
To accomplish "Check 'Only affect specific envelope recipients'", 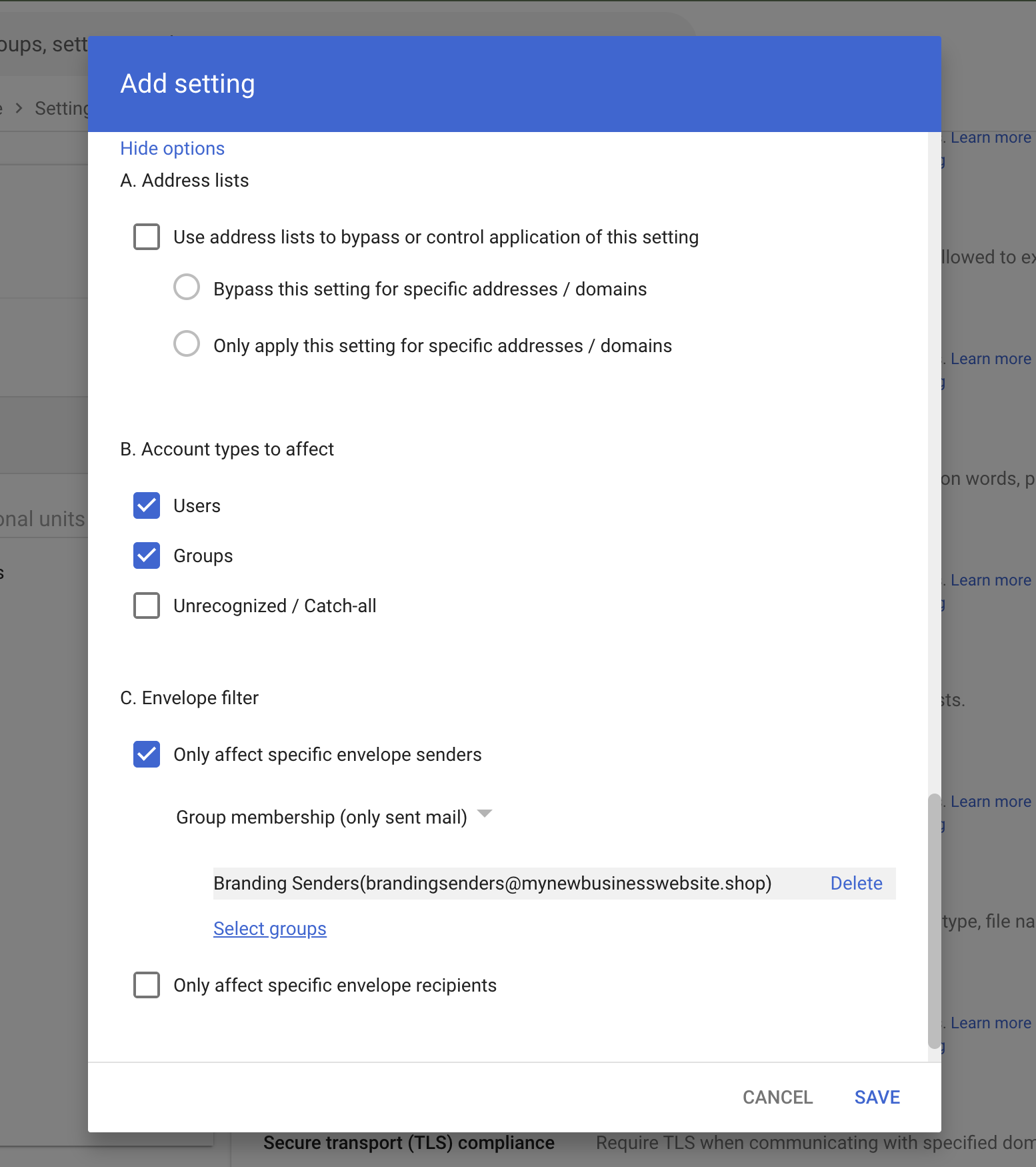I will click(x=147, y=985).
